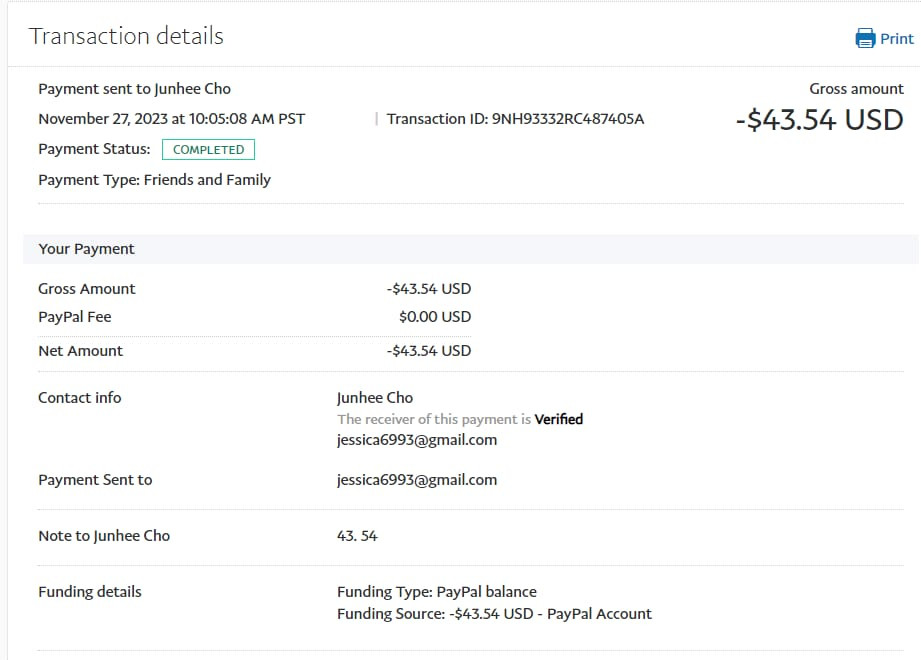
Task: Select the COMPLETED payment status badge
Action: (x=208, y=150)
